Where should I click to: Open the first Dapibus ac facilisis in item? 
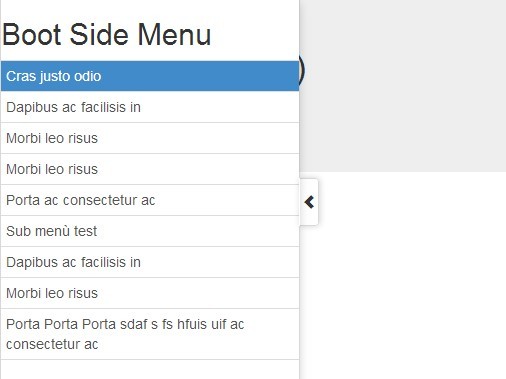[150, 107]
